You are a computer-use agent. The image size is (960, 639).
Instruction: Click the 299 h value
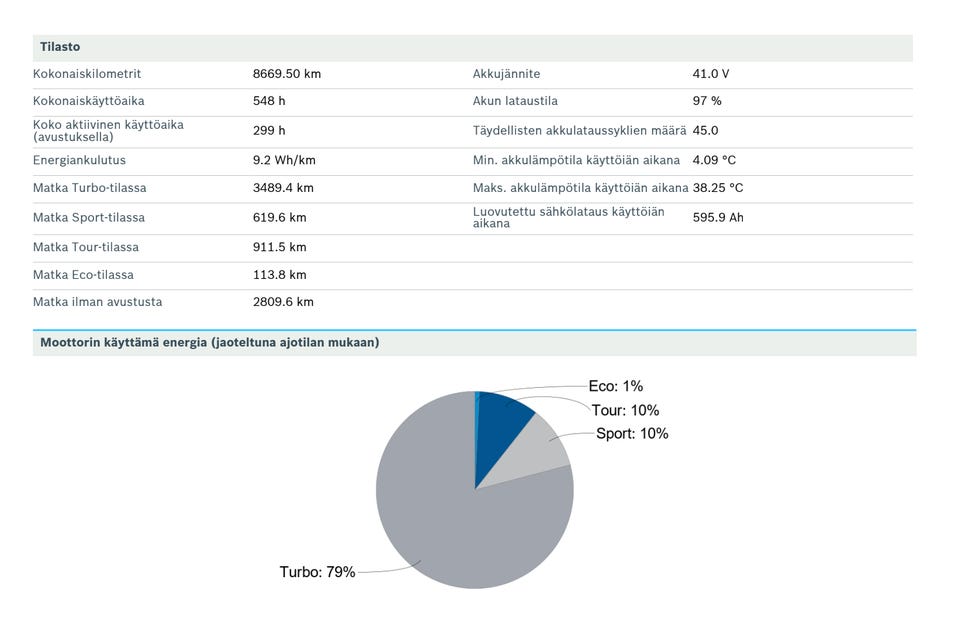[x=269, y=130]
